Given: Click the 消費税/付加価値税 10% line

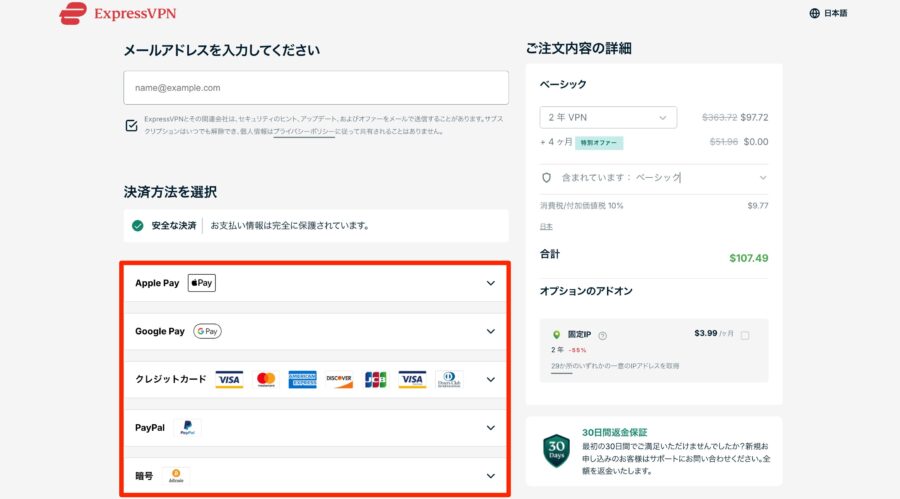Looking at the screenshot, I should pos(581,206).
